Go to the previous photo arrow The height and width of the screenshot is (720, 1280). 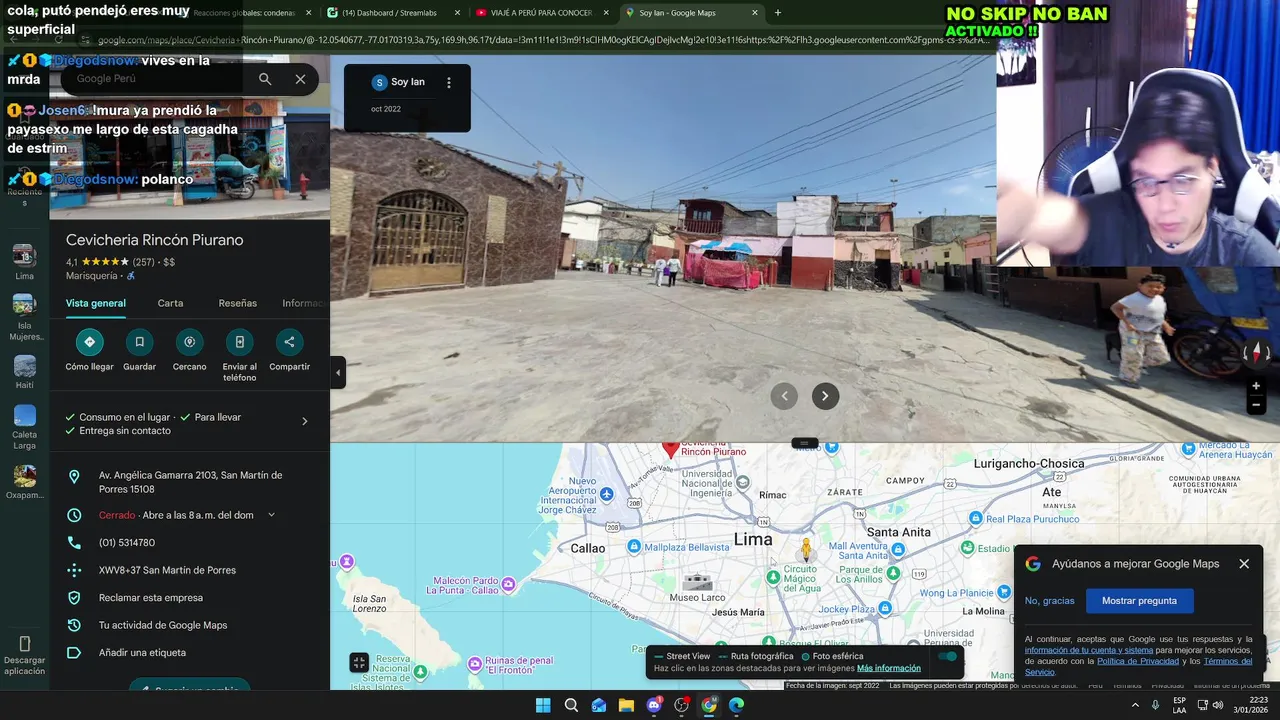point(784,396)
